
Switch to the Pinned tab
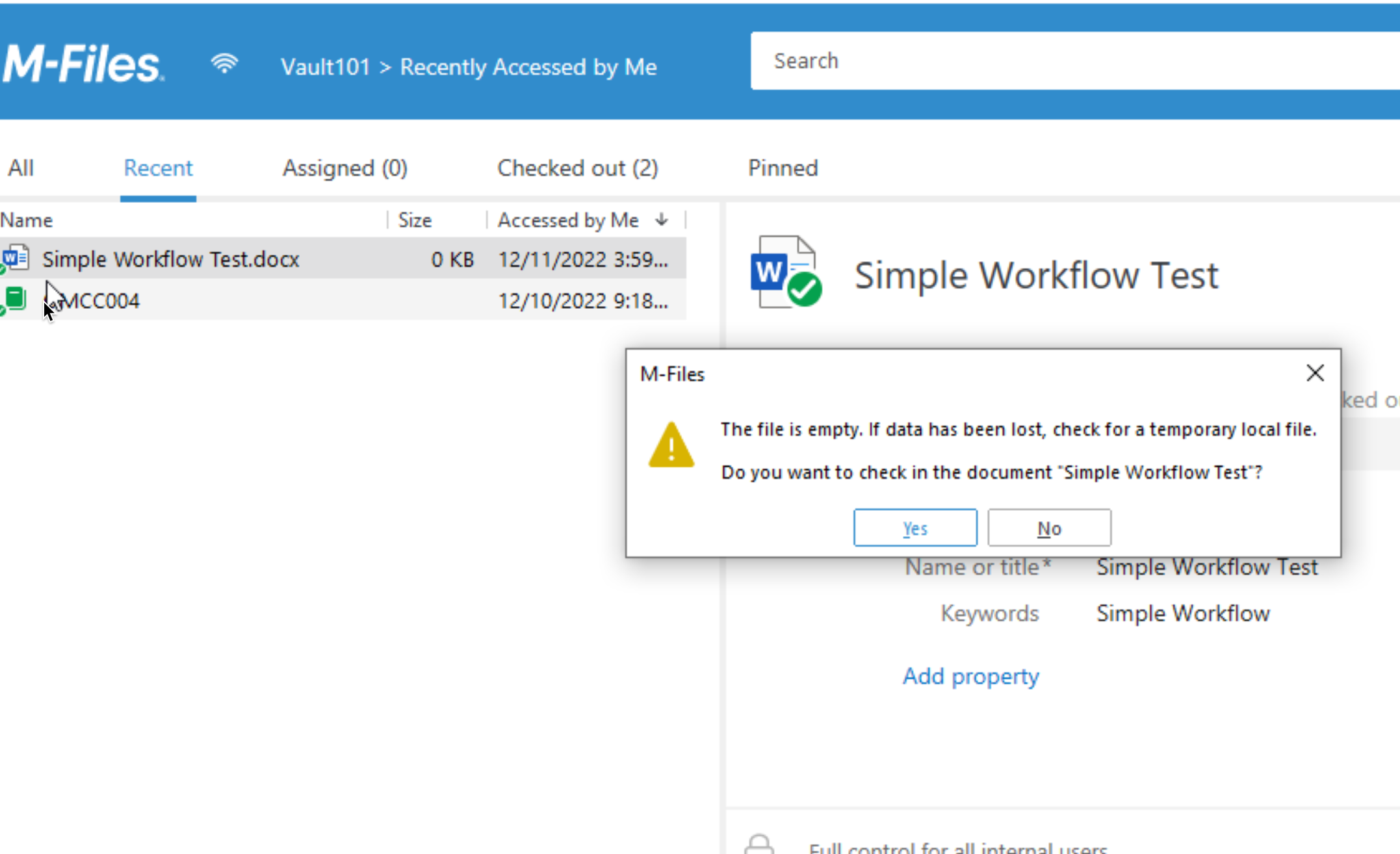click(783, 168)
